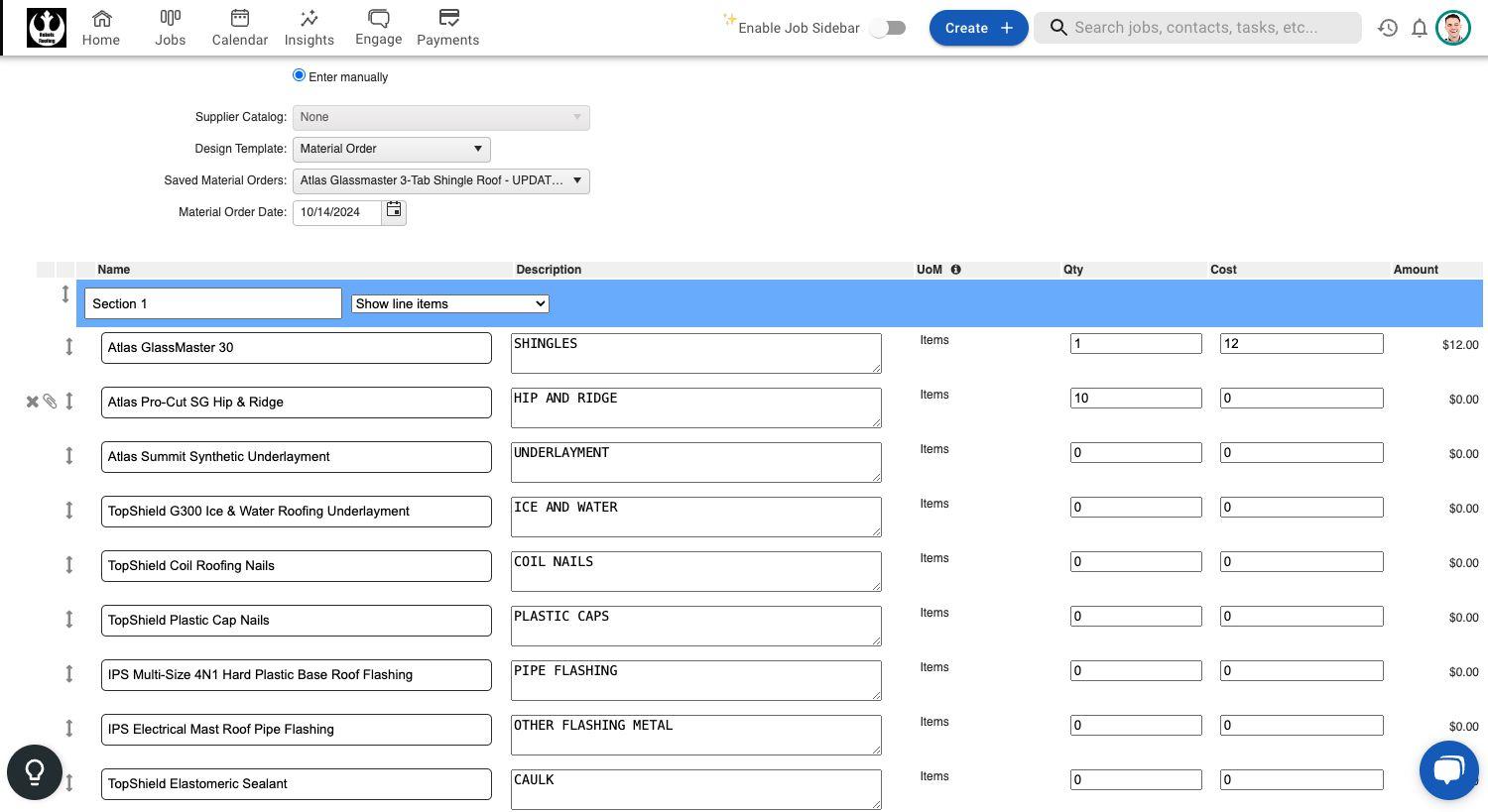1488x812 pixels.
Task: Open the recent history clock icon
Action: [x=1388, y=28]
